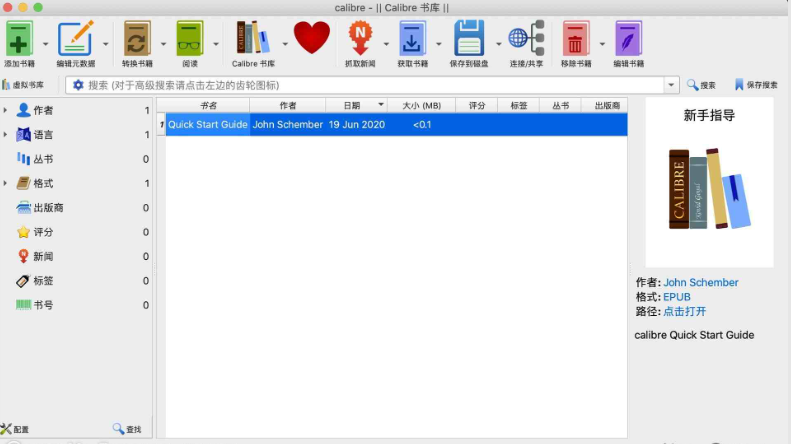This screenshot has width=791, height=444.
Task: Open the dropdown arrow next to Fetch news
Action: (x=386, y=44)
